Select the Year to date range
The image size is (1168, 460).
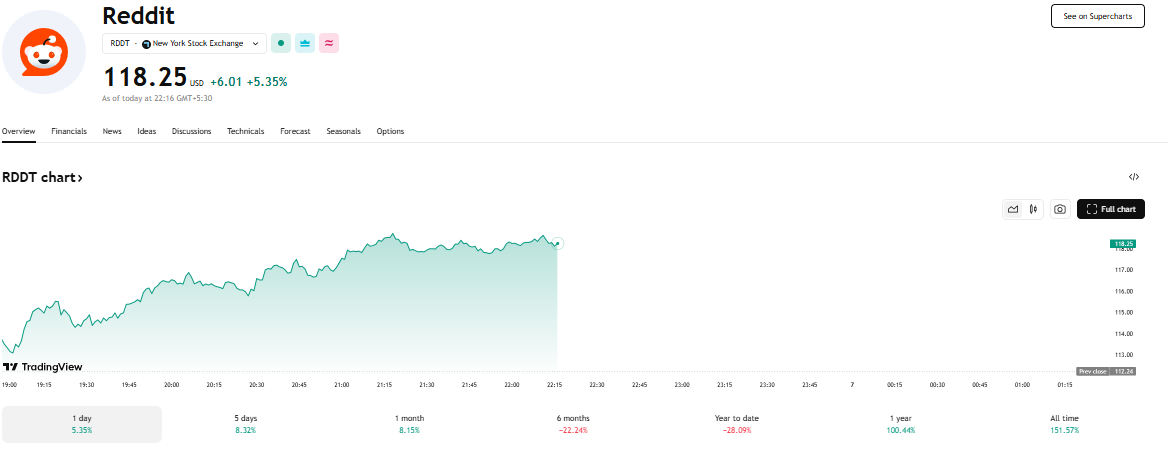click(x=737, y=424)
